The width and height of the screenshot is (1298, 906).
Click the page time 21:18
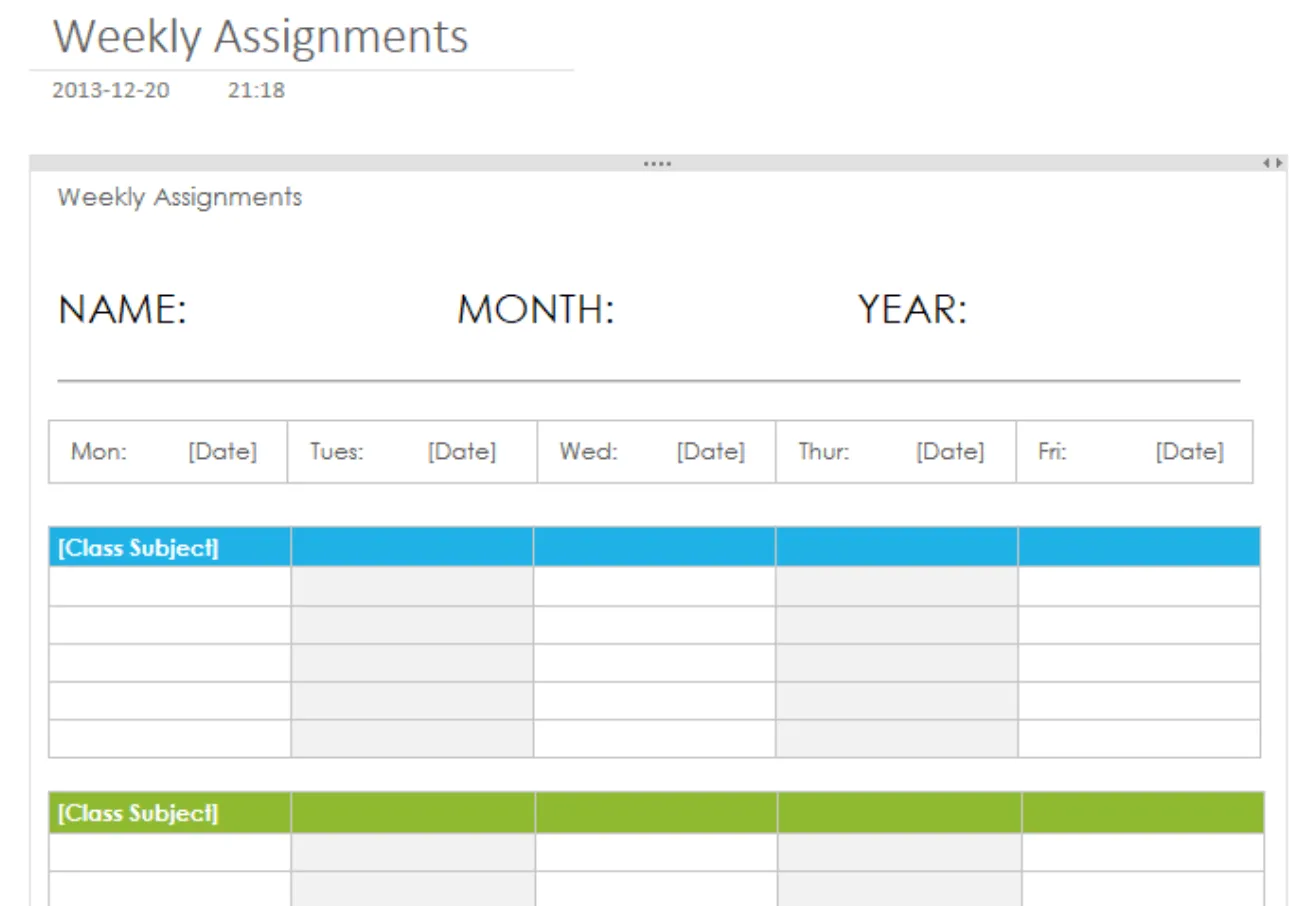[256, 90]
